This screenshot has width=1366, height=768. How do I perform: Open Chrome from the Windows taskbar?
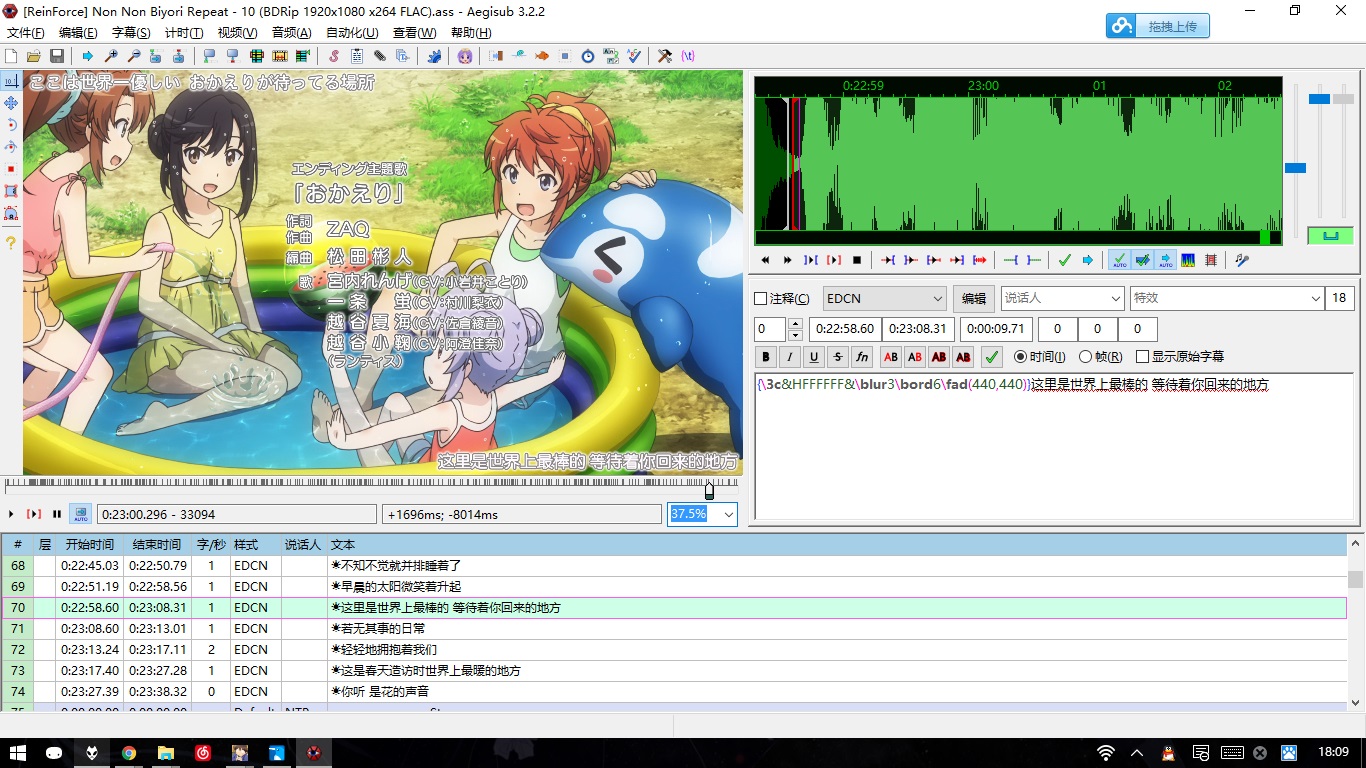[x=129, y=753]
